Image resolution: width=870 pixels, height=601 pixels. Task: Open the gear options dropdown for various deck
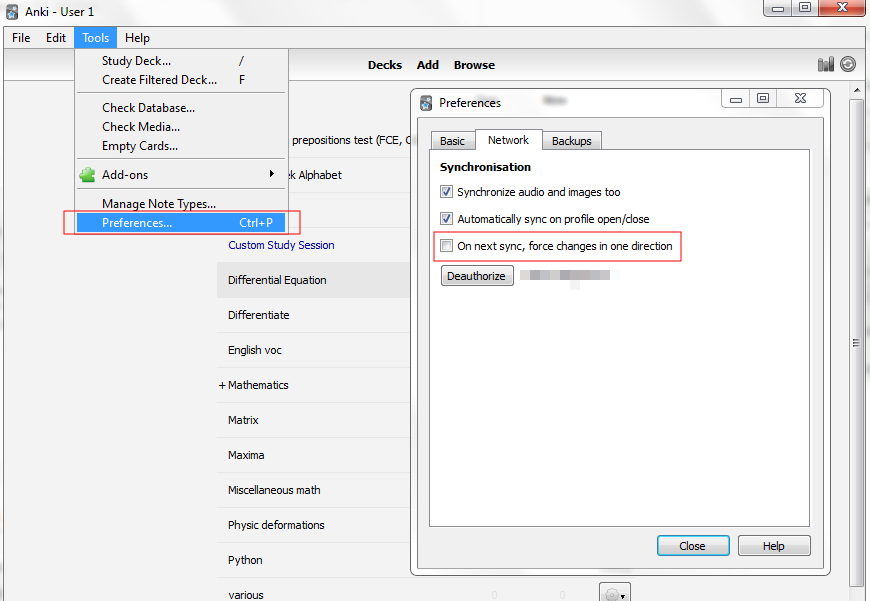(x=615, y=594)
